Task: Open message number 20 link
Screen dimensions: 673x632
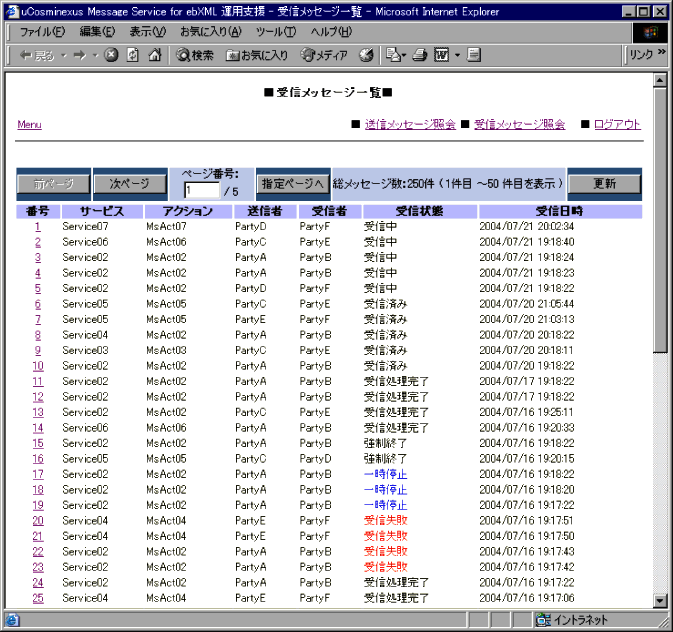Action: pyautogui.click(x=38, y=520)
